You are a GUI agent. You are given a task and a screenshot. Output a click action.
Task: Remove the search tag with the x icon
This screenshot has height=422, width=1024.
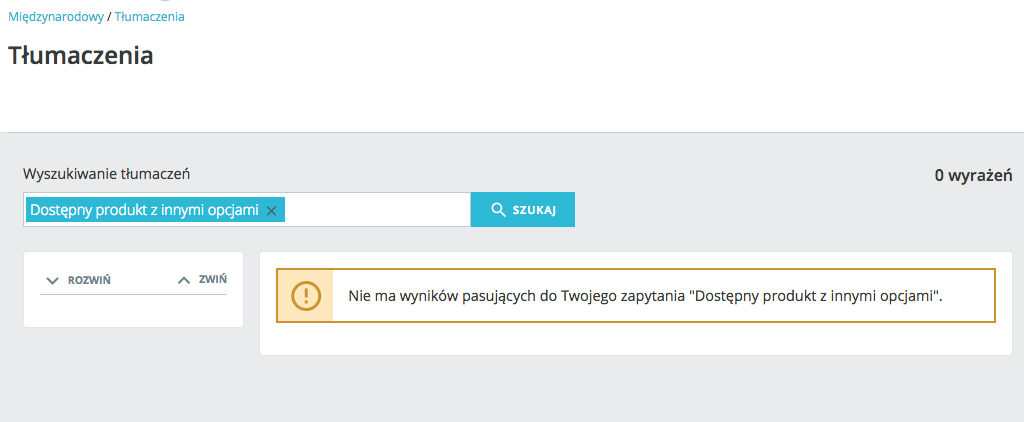coord(271,211)
